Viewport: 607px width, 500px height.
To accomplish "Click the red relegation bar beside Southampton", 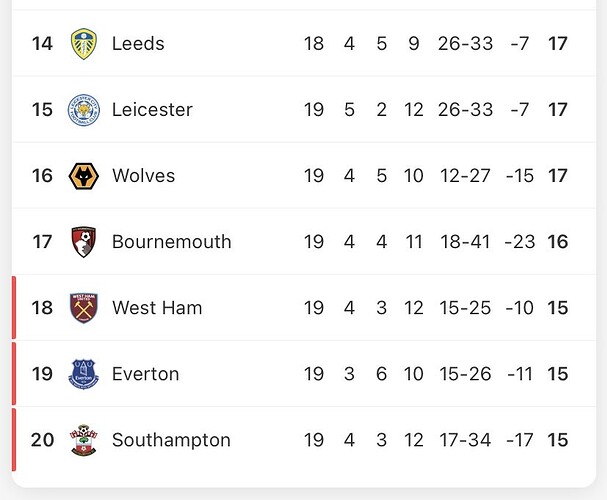I will 15,440.
